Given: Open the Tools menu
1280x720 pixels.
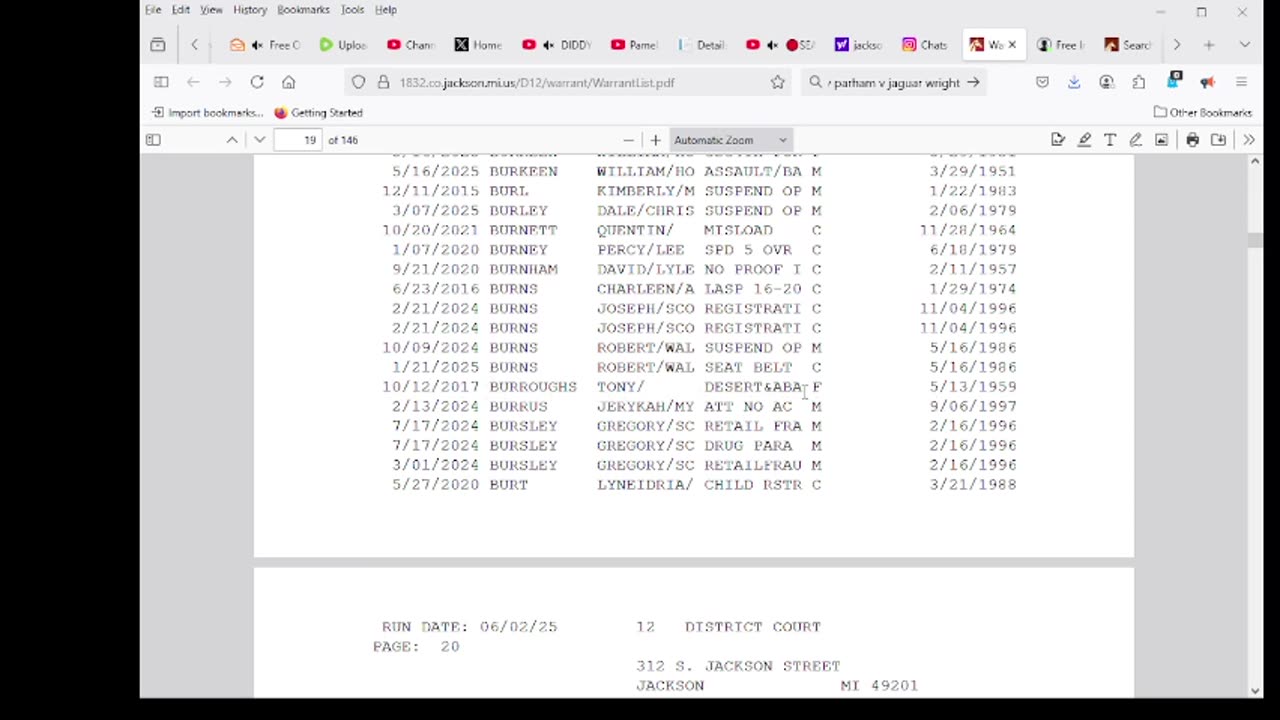Looking at the screenshot, I should pyautogui.click(x=352, y=10).
